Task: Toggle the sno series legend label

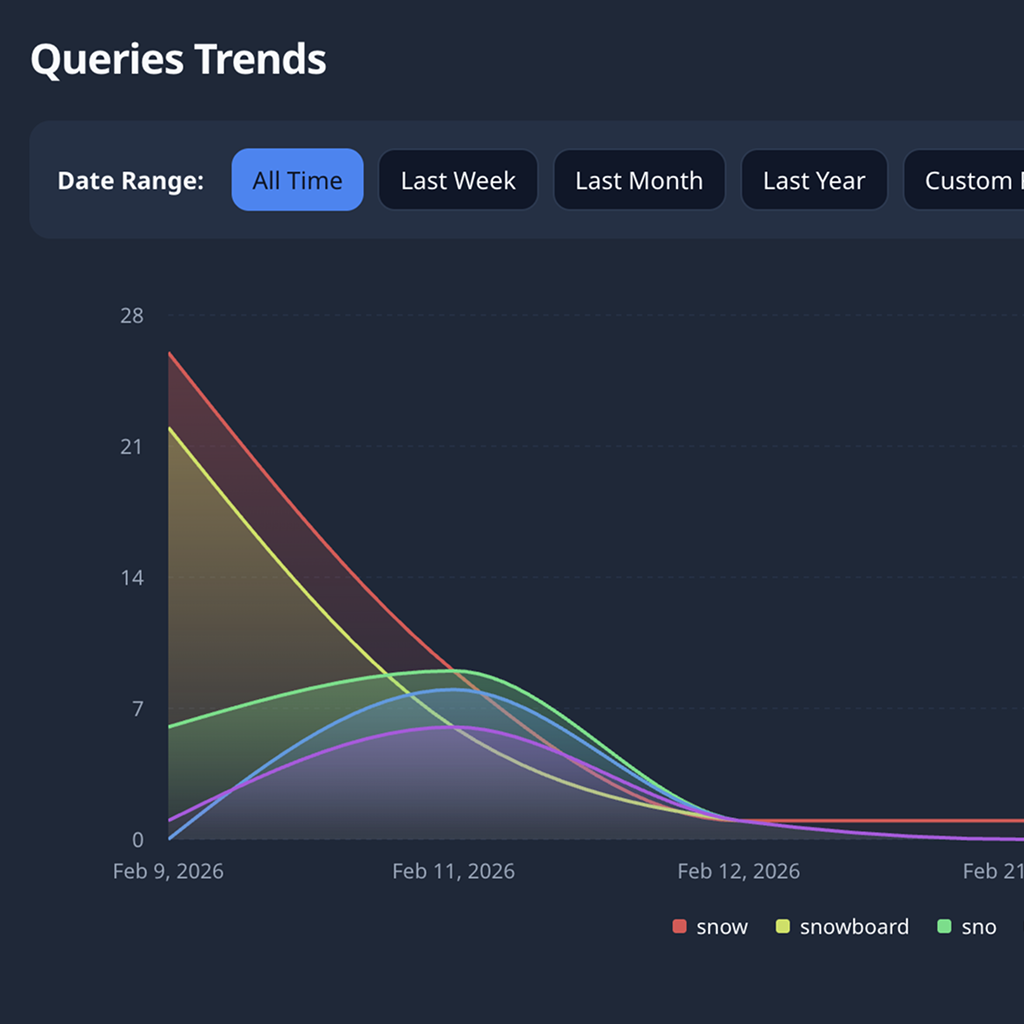Action: click(x=979, y=927)
